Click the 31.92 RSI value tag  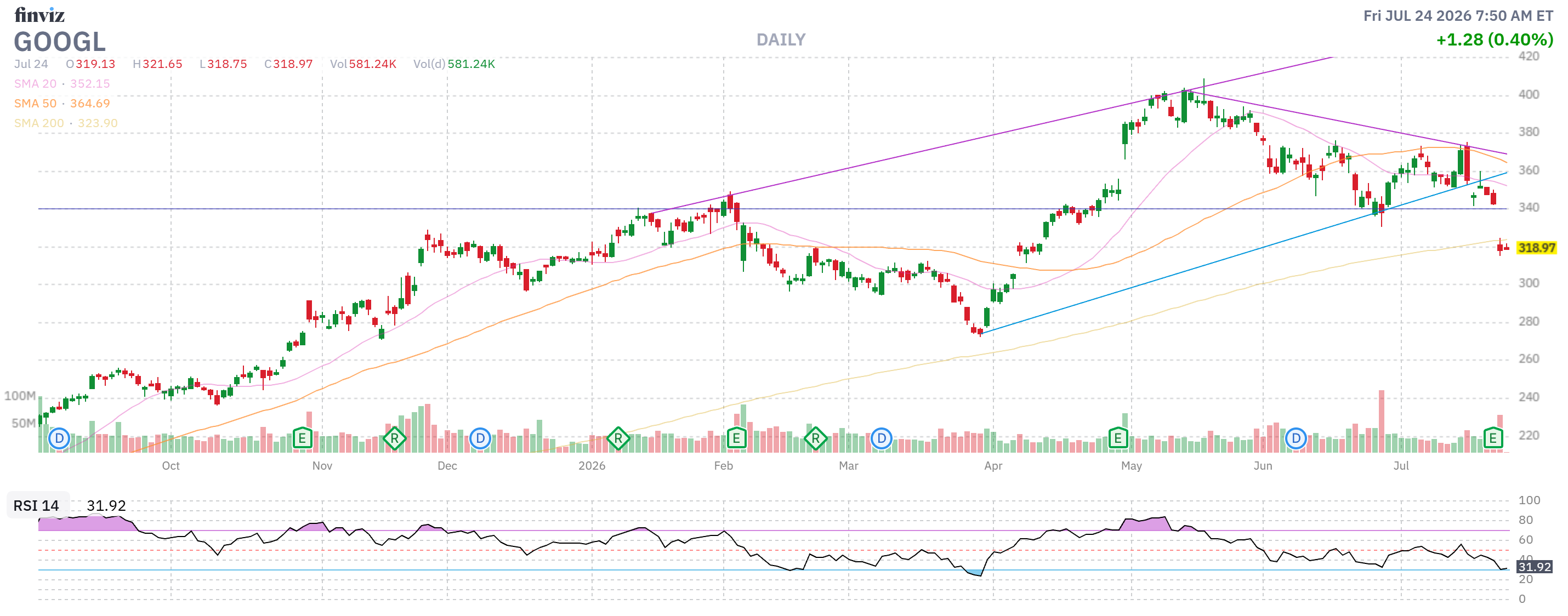[1535, 567]
